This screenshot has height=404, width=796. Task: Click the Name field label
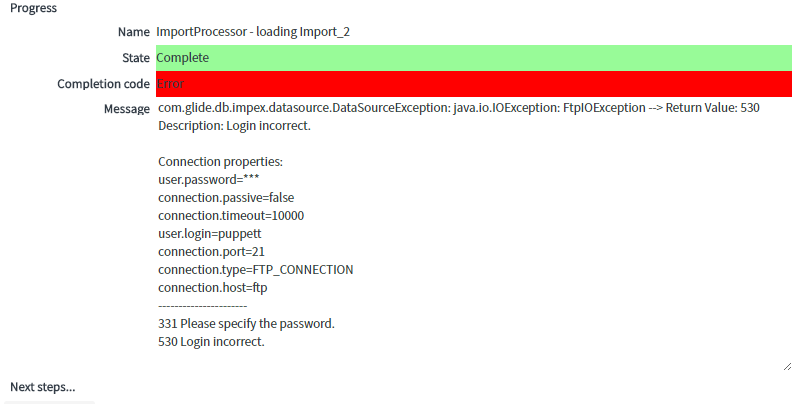tap(134, 32)
